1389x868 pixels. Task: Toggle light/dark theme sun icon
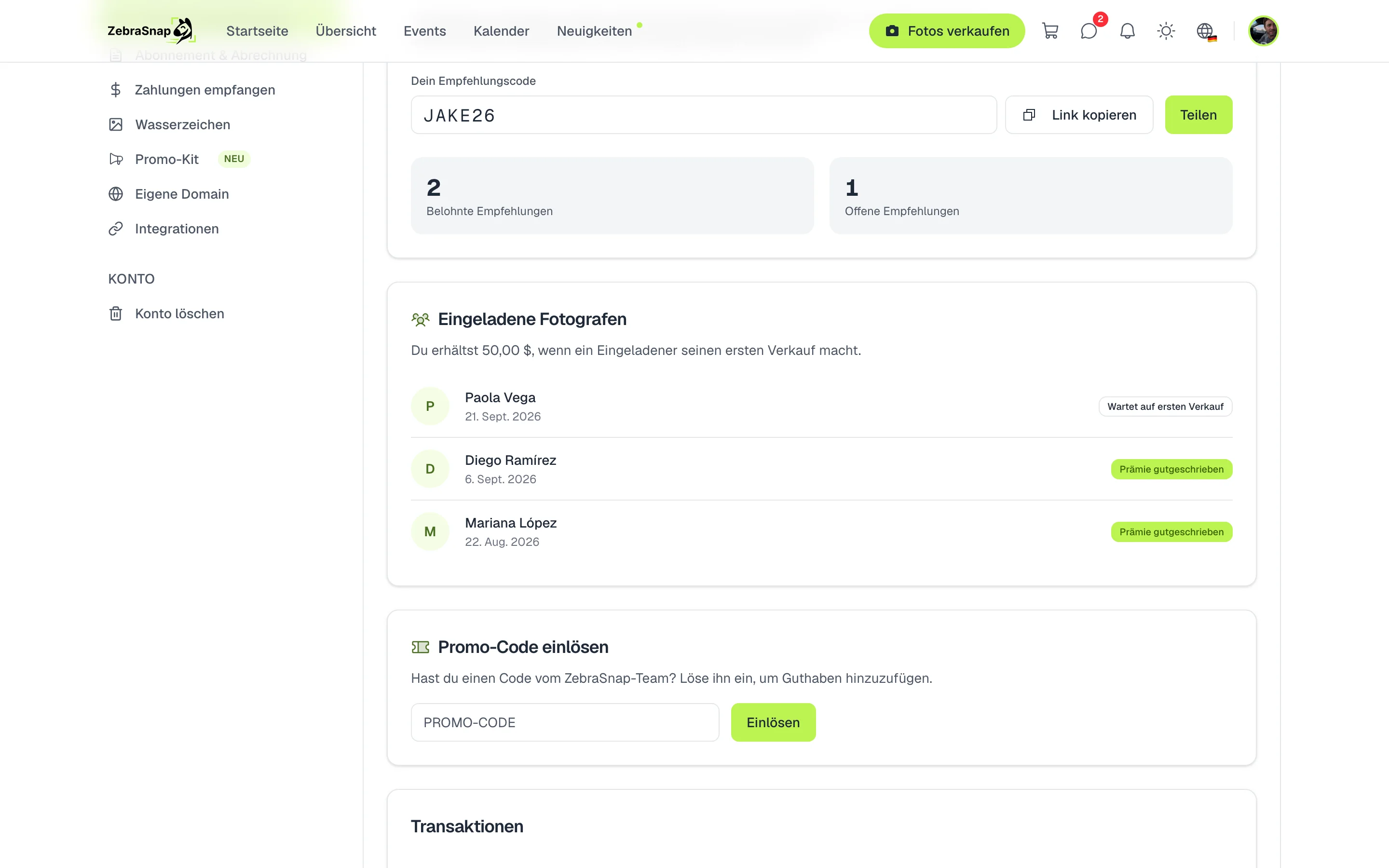[x=1166, y=31]
